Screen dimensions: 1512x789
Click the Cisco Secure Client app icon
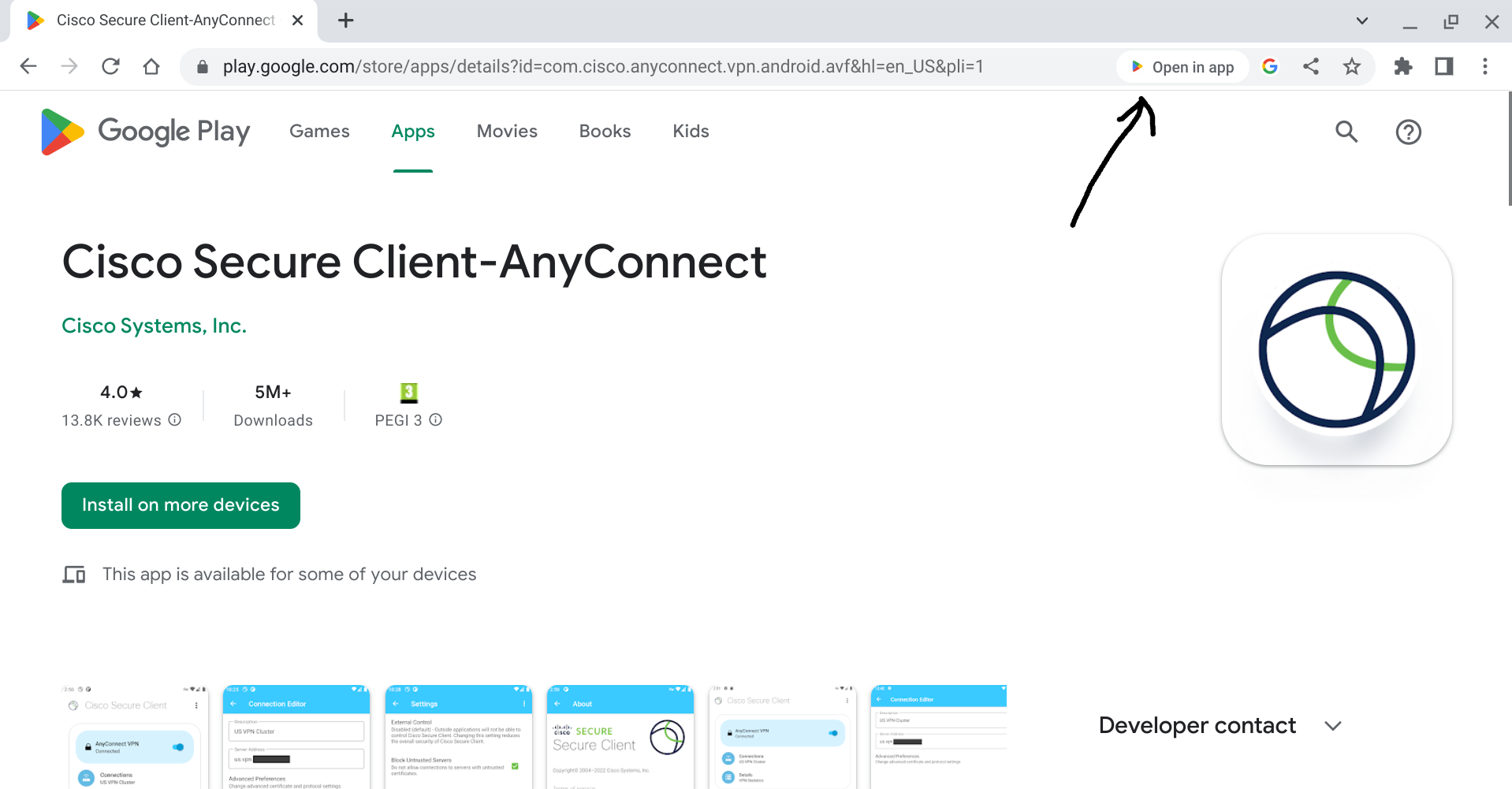coord(1337,349)
